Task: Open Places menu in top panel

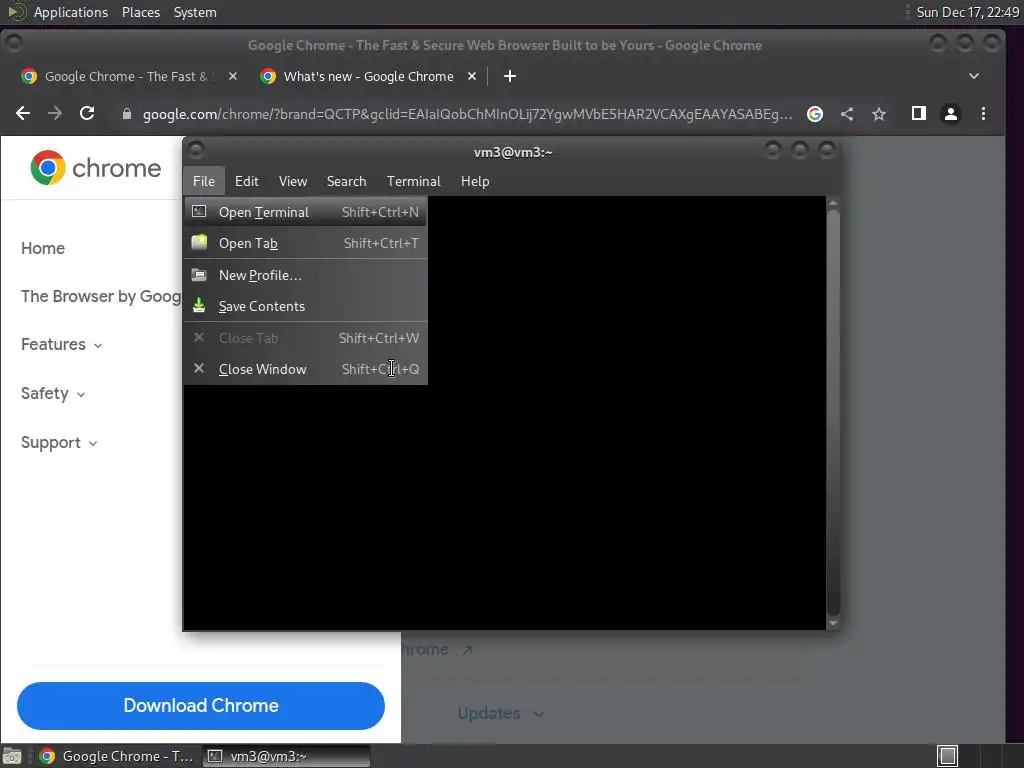Action: (x=140, y=12)
